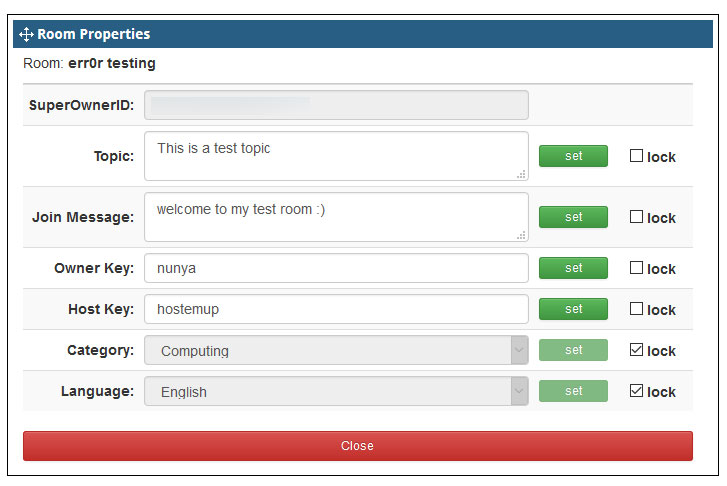Click into the Host Key field hostemup
Image resolution: width=727 pixels, height=486 pixels.
tap(336, 309)
